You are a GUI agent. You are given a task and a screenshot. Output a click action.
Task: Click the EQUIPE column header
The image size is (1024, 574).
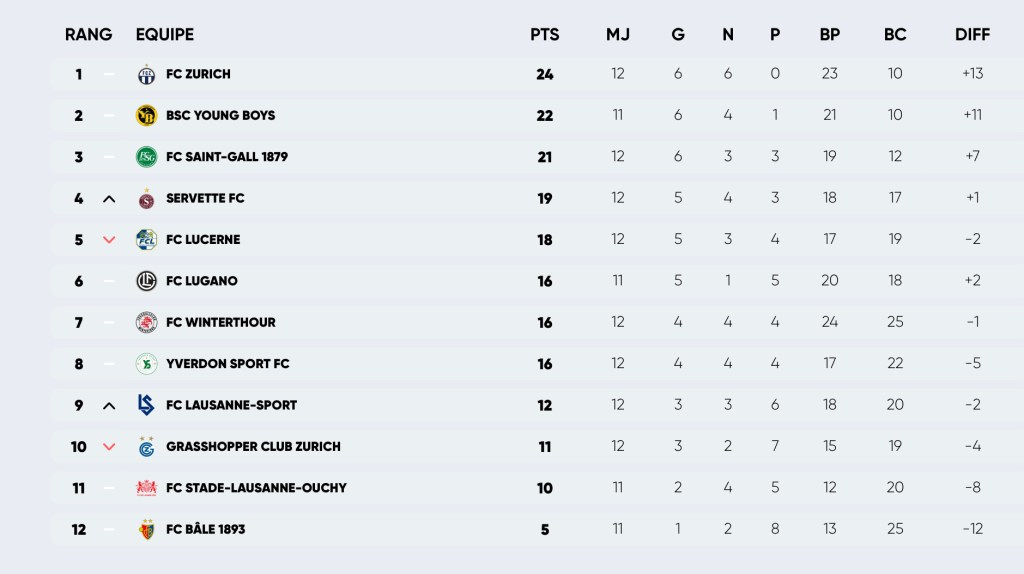coord(165,35)
